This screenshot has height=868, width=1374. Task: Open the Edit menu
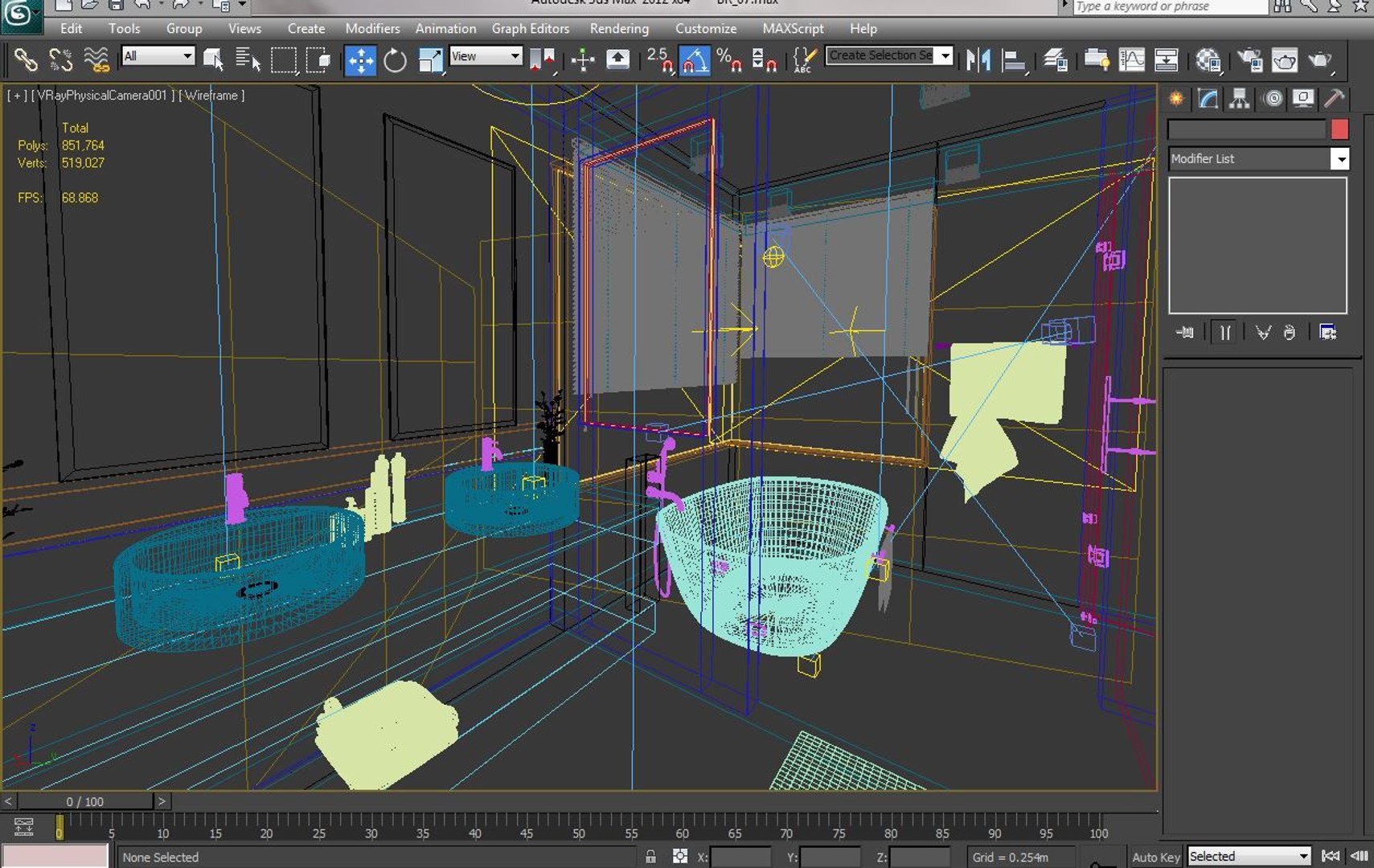pyautogui.click(x=71, y=28)
